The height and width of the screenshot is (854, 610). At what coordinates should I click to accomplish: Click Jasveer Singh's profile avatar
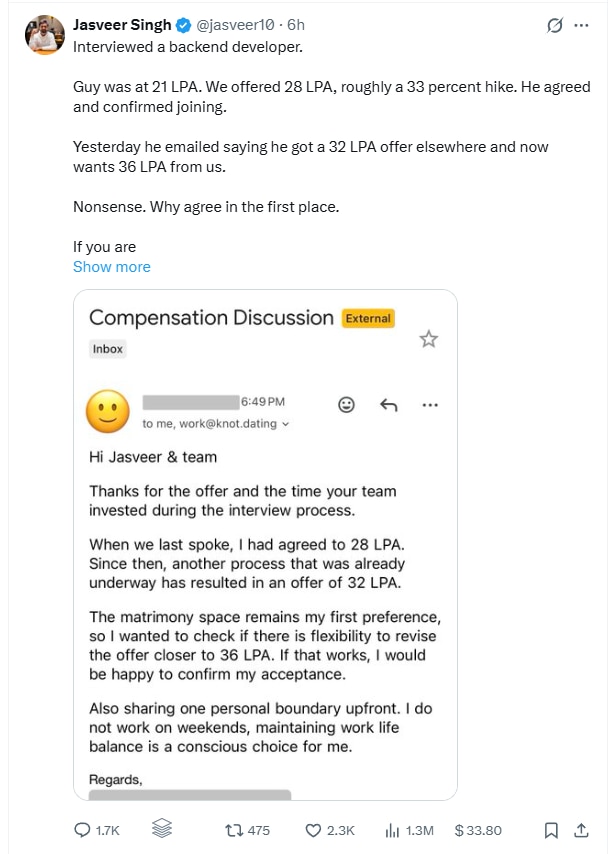coord(45,36)
